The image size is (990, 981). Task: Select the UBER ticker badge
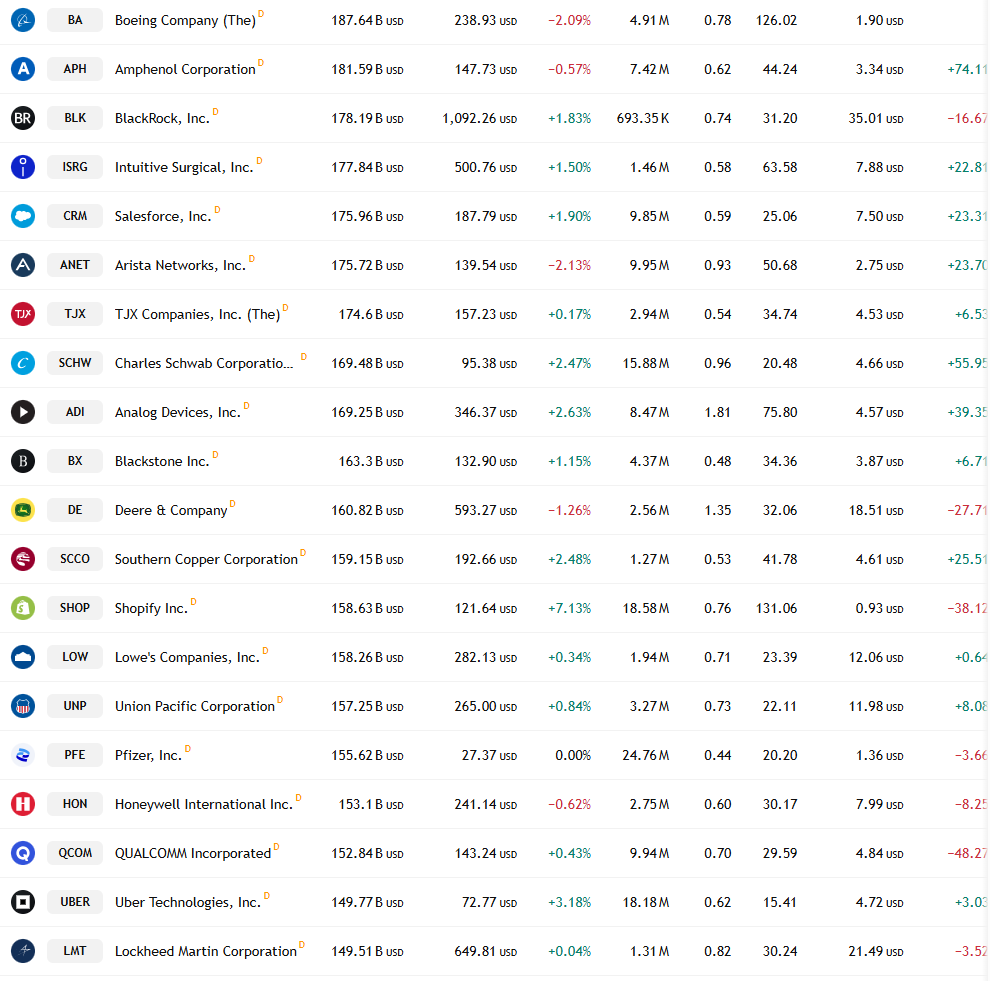tap(75, 902)
